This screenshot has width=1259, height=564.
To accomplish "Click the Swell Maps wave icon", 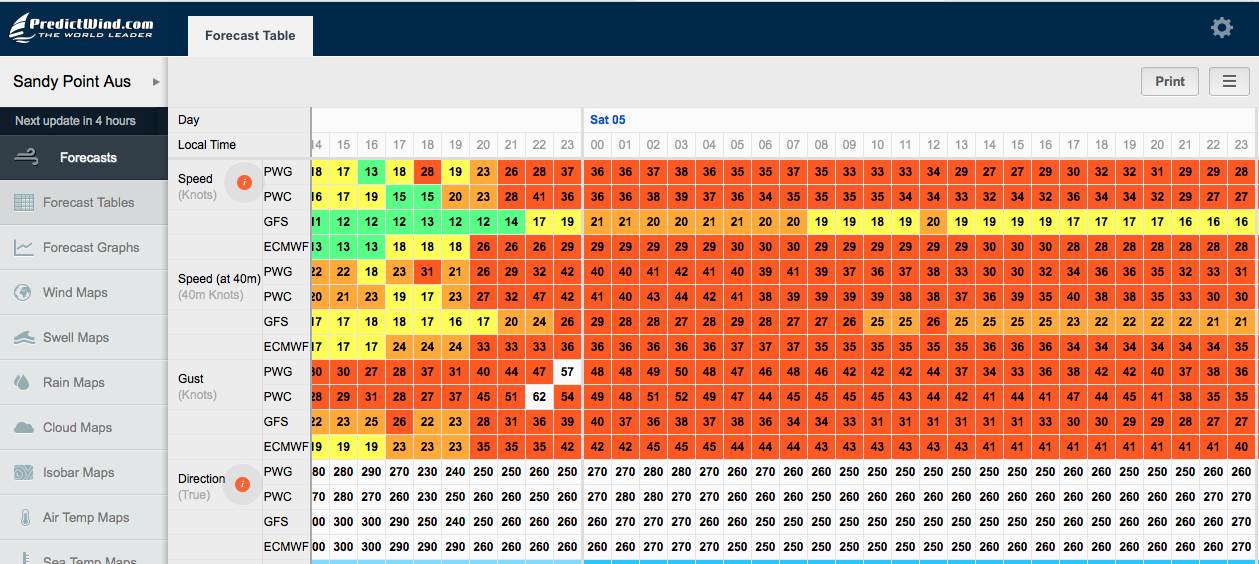I will pyautogui.click(x=24, y=338).
